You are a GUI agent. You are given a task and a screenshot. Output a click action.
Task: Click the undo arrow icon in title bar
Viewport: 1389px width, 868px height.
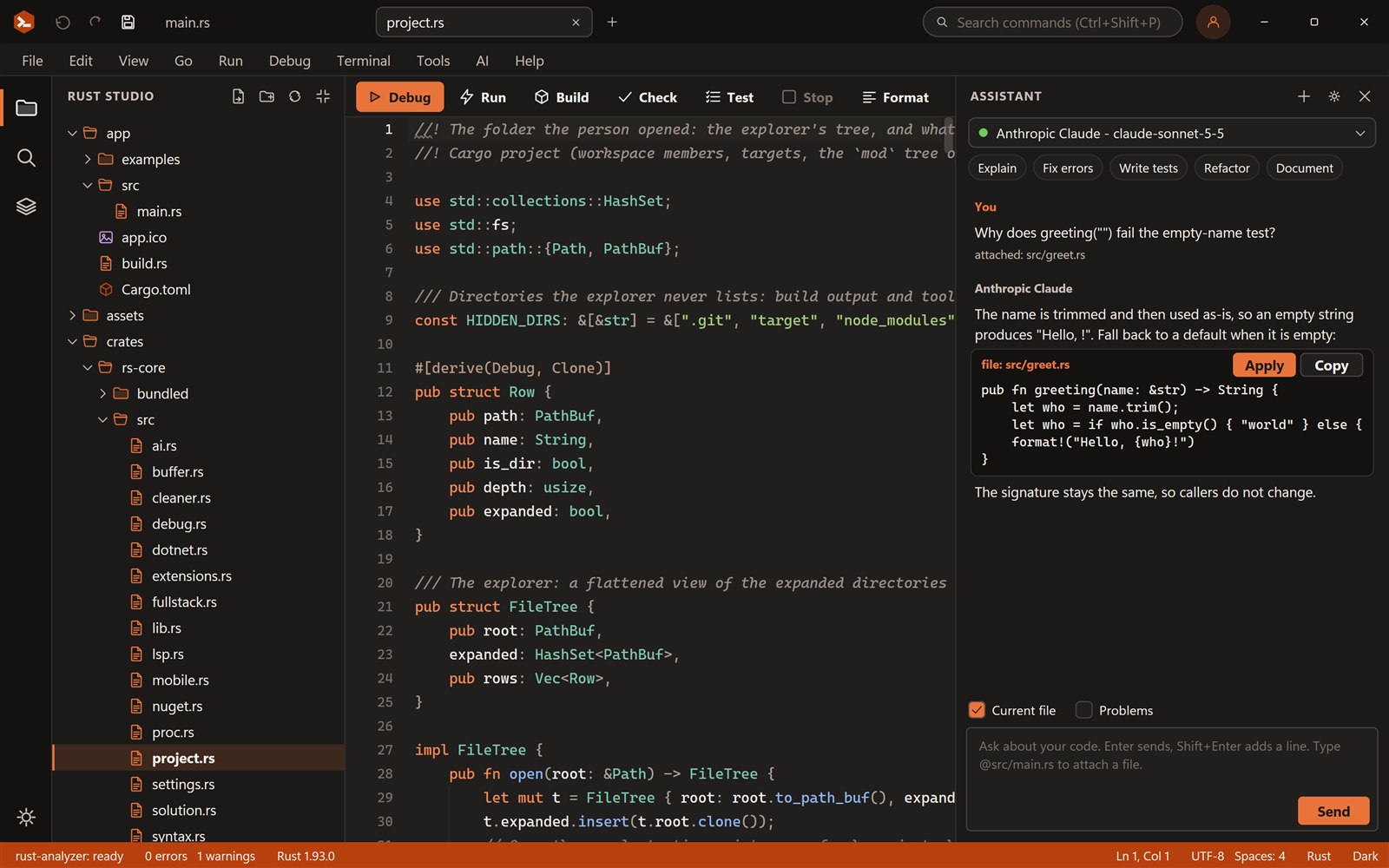[x=63, y=23]
